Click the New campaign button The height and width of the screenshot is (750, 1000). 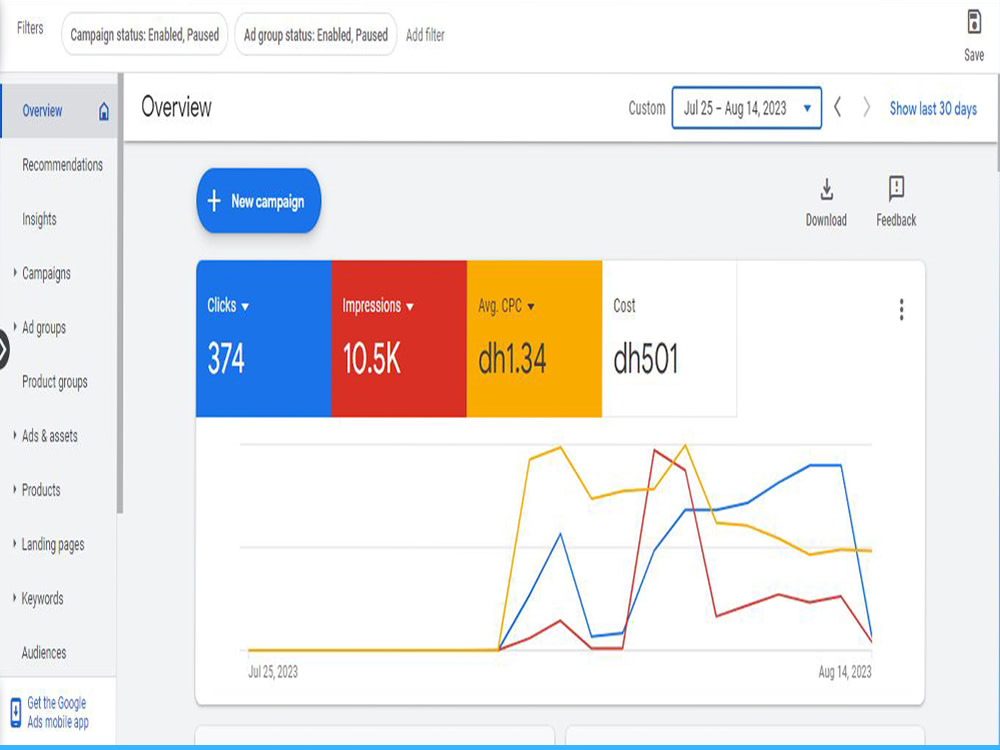pos(258,201)
